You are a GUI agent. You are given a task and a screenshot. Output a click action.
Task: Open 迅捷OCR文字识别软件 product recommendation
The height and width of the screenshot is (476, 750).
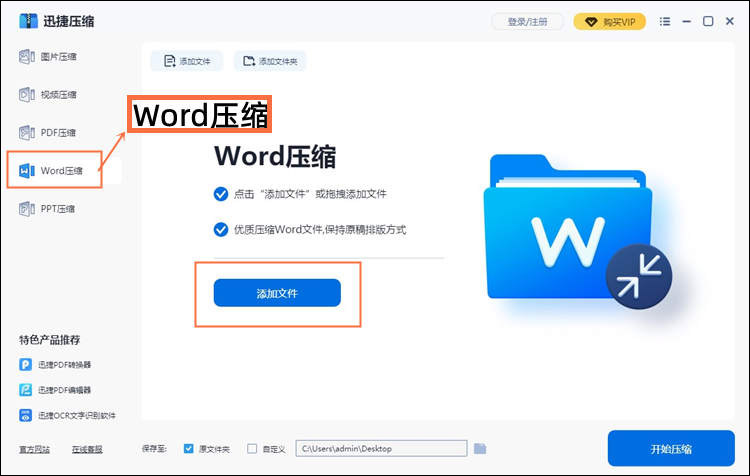67,415
